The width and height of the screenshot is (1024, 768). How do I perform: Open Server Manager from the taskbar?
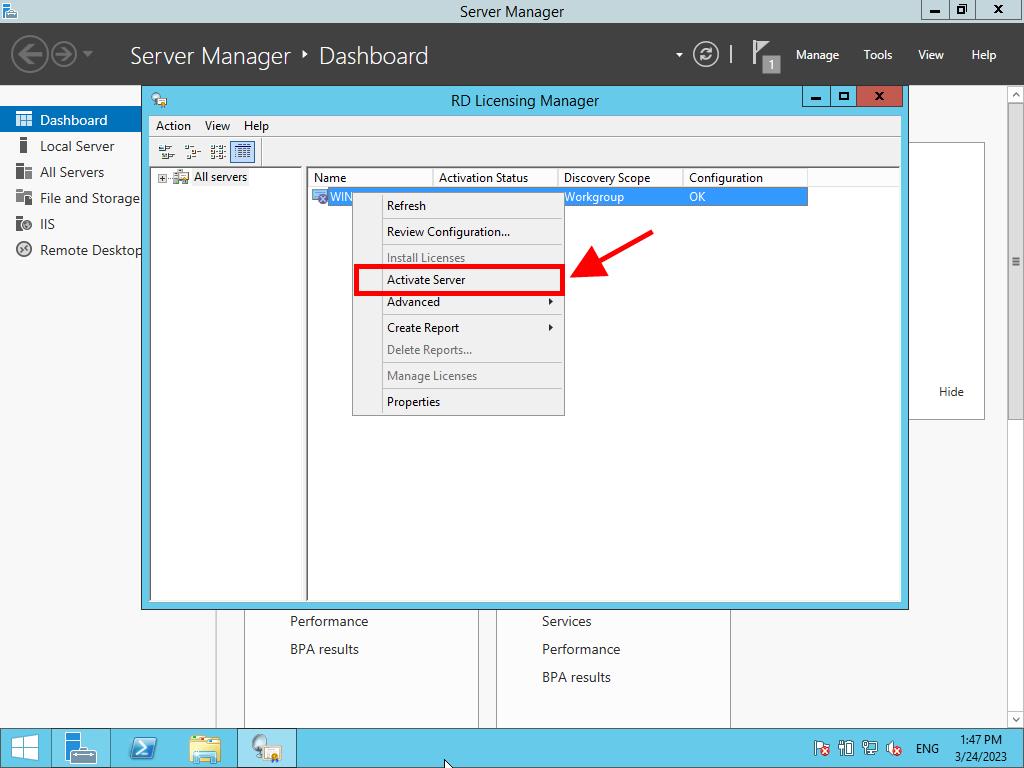click(81, 748)
